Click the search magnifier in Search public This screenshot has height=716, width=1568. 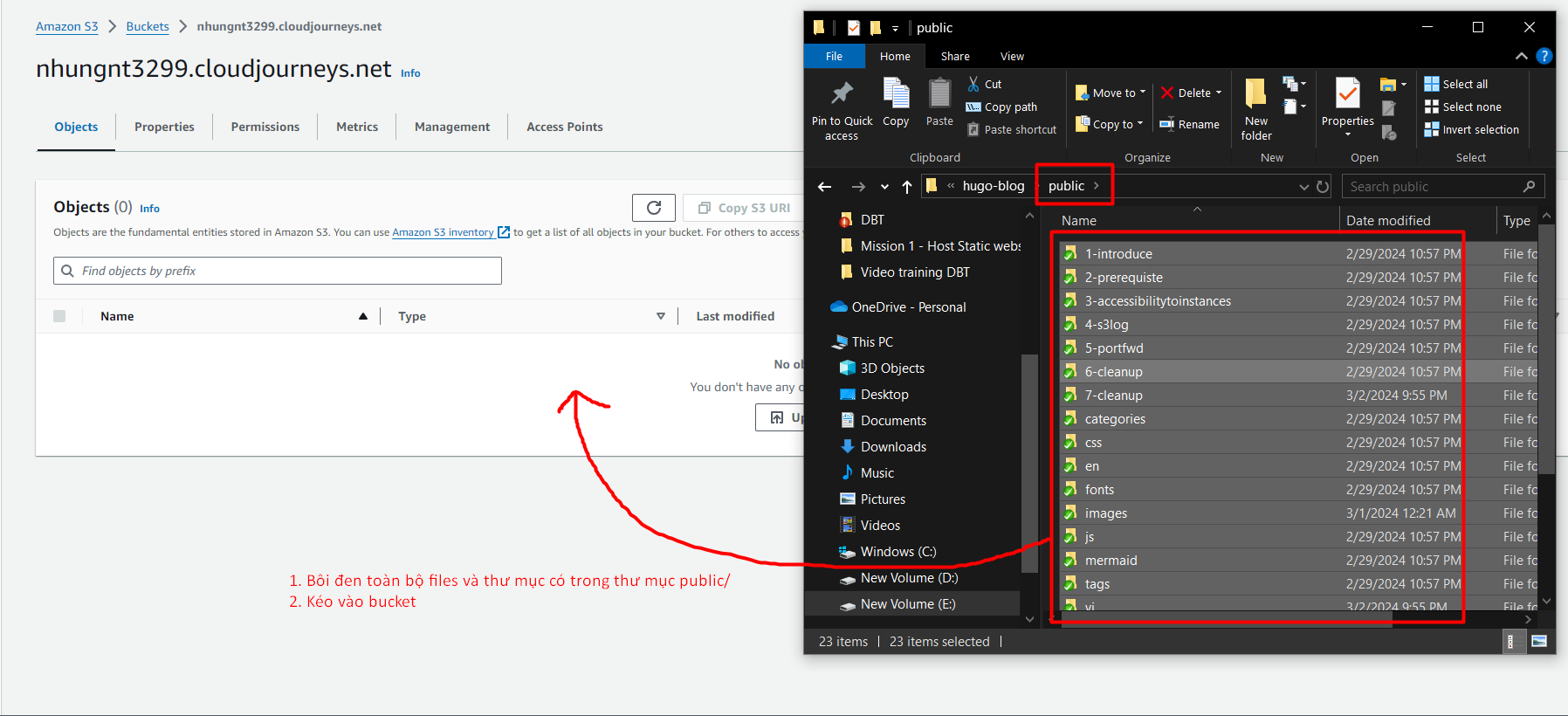coord(1529,186)
